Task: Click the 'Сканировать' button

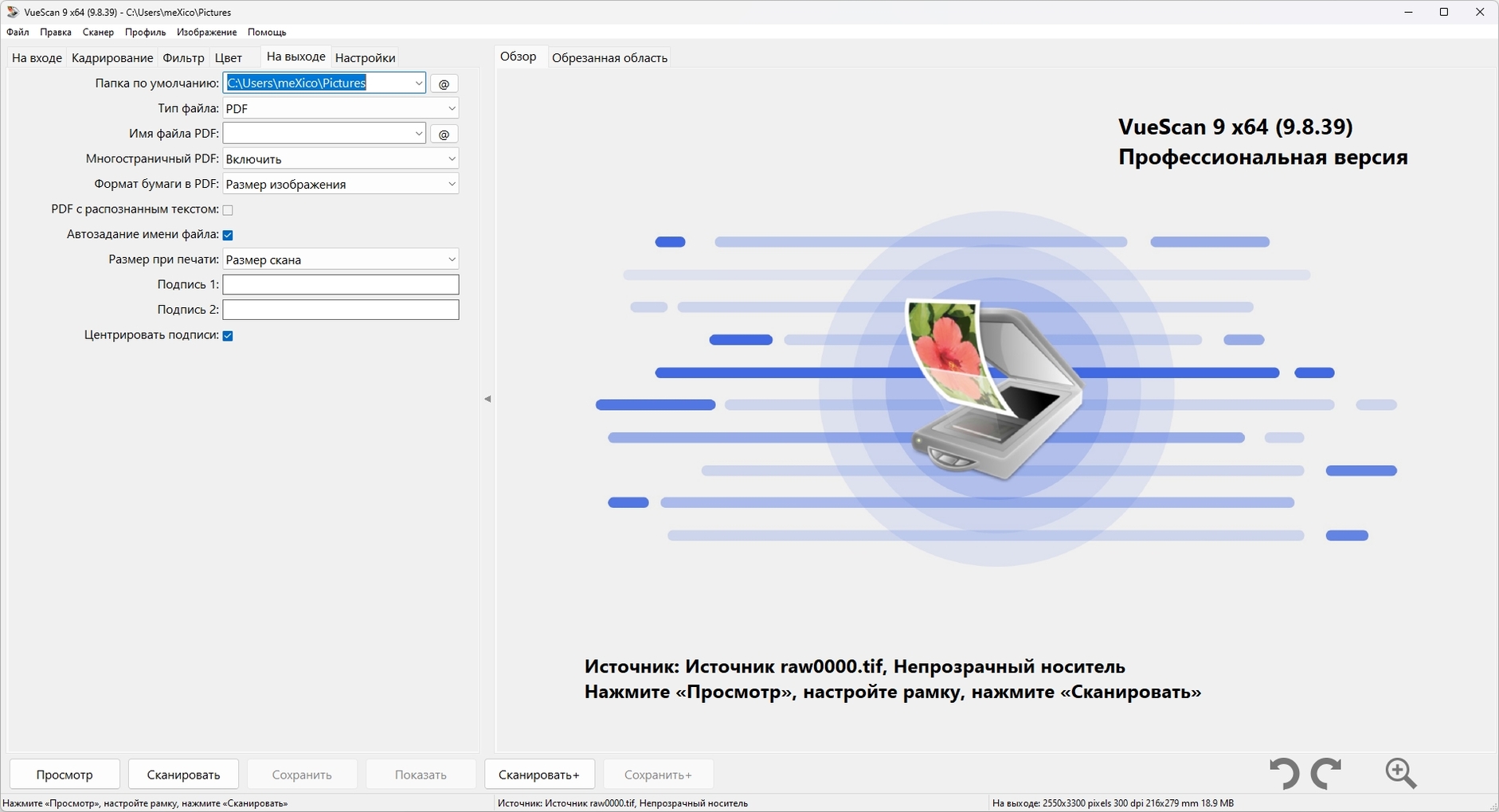Action: point(183,775)
